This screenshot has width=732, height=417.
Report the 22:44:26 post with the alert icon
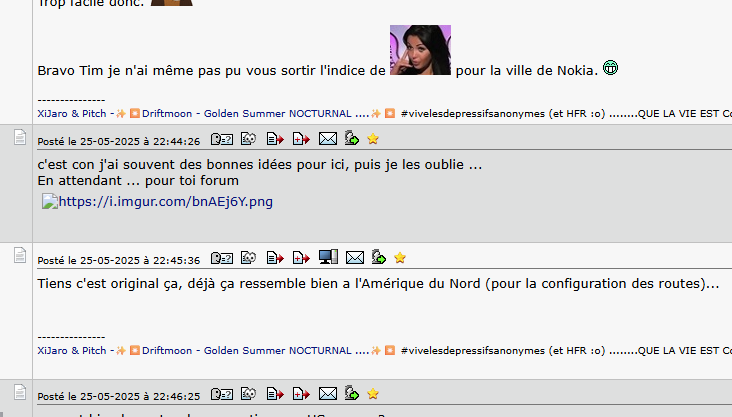[x=352, y=138]
